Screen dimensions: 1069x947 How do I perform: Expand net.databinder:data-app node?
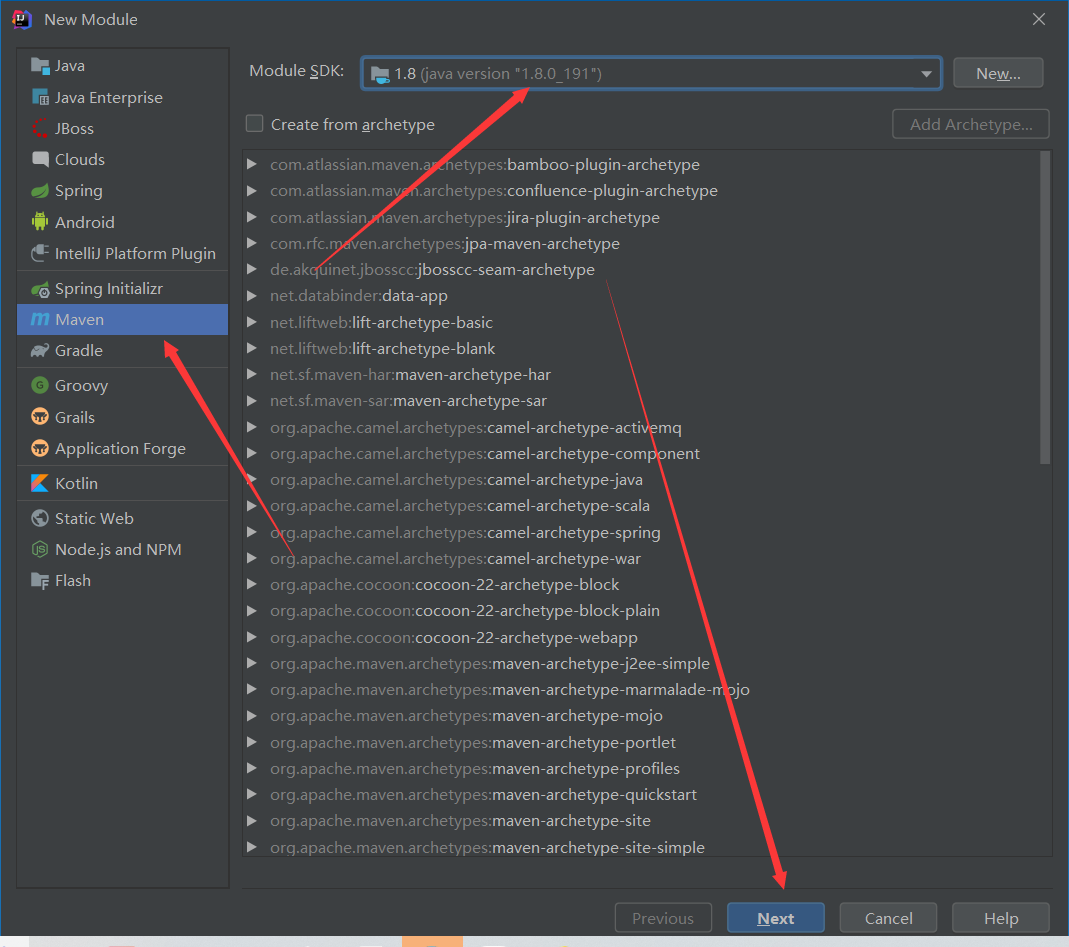252,295
